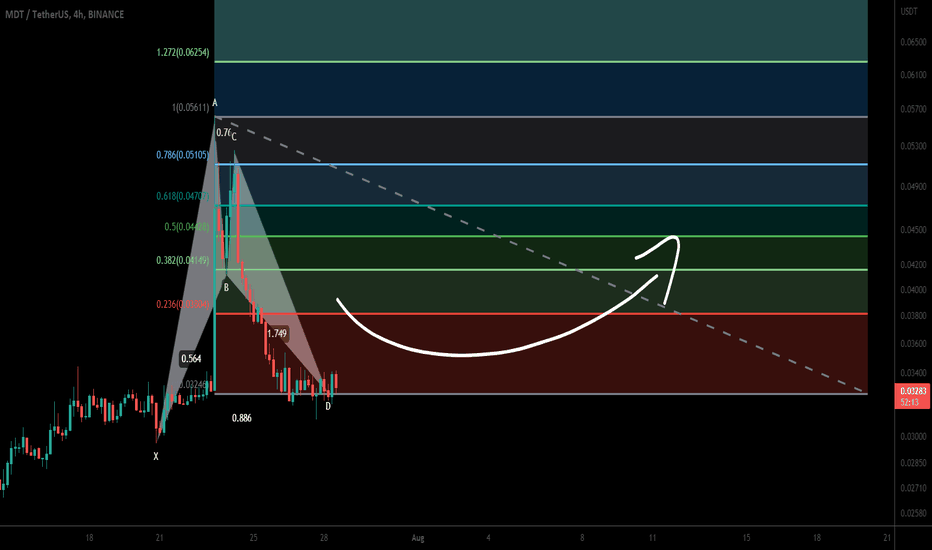The width and height of the screenshot is (932, 550).
Task: Select the 0.786(0.05105) Fibonacci label
Action: [x=182, y=155]
